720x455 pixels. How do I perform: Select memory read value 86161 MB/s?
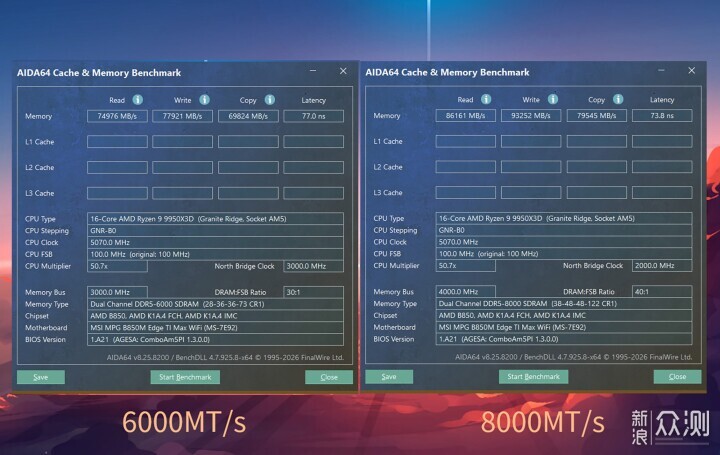[x=466, y=116]
